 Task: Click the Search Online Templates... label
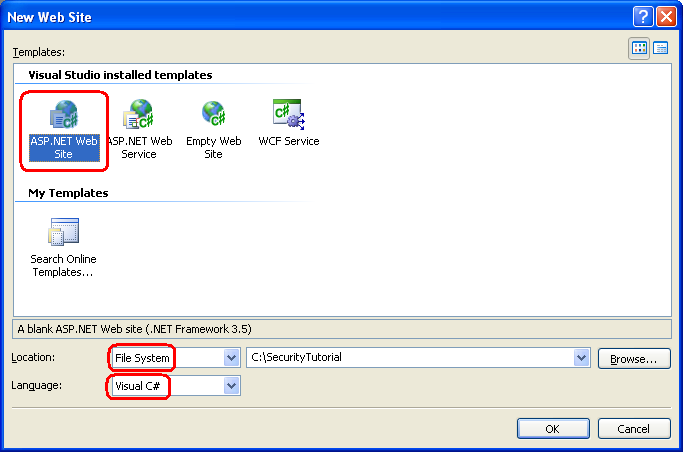click(64, 266)
